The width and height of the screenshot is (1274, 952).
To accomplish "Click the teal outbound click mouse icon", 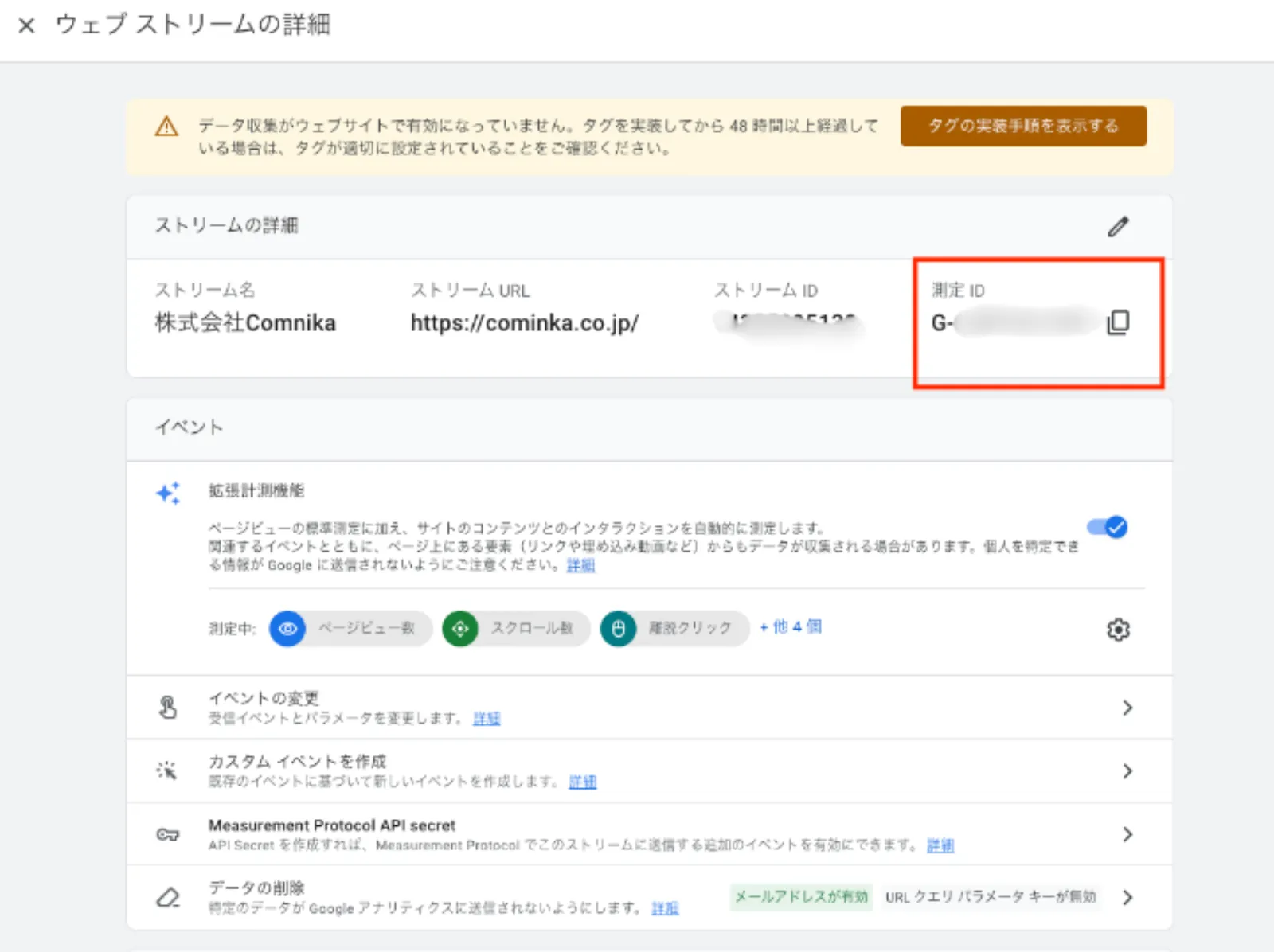I will point(619,629).
